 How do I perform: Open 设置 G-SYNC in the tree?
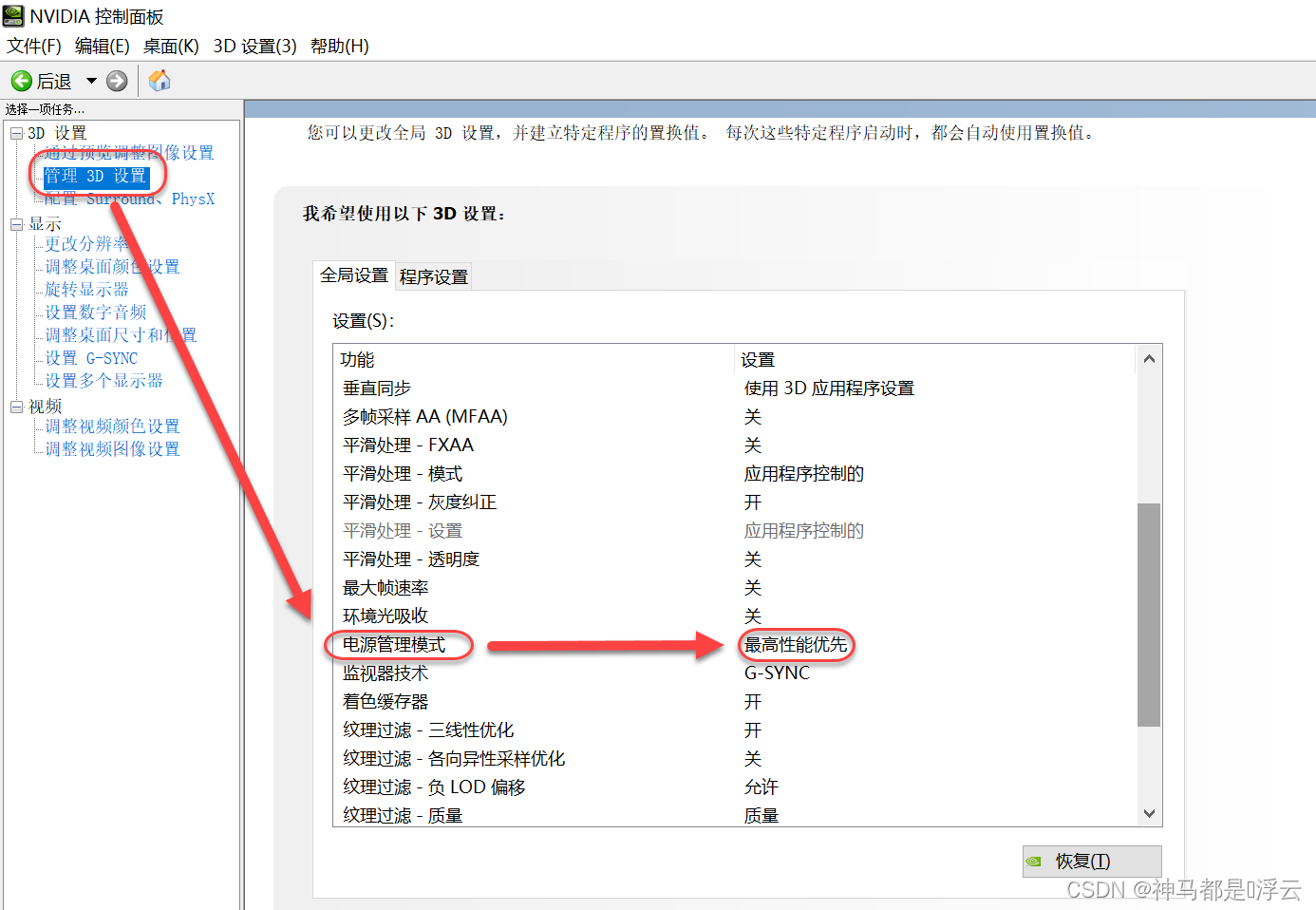coord(91,358)
